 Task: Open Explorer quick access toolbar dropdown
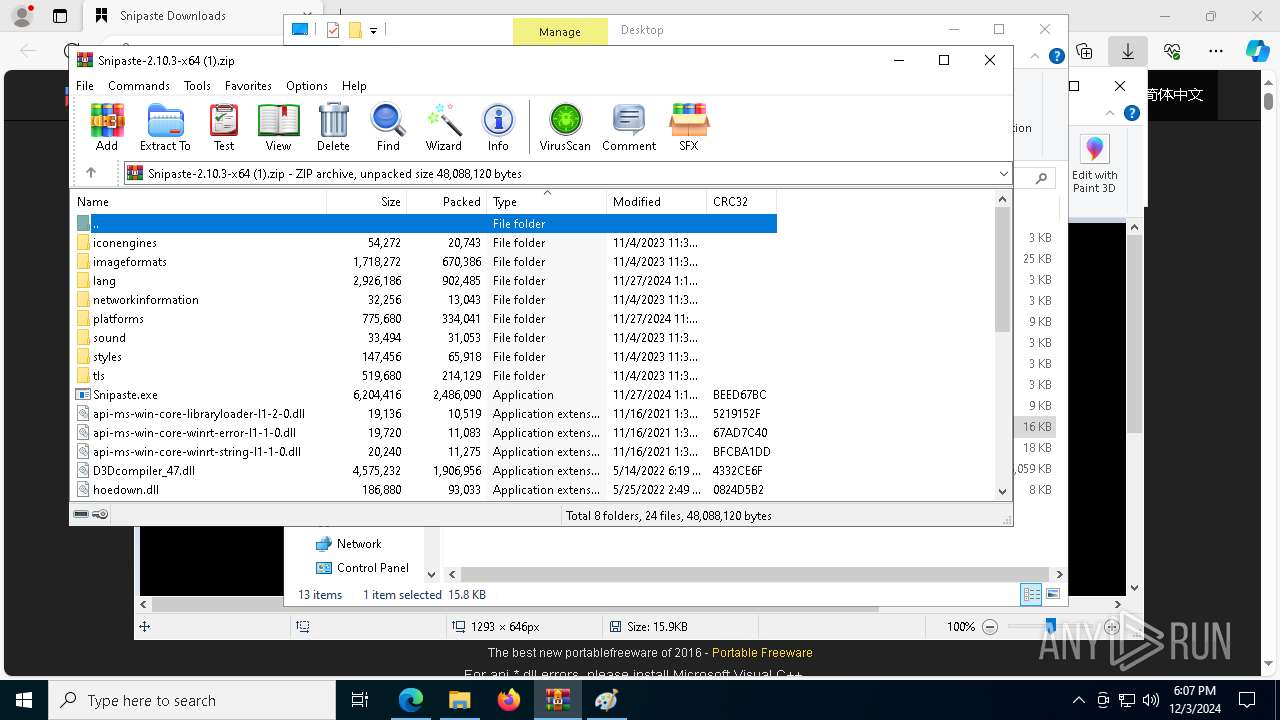[373, 31]
